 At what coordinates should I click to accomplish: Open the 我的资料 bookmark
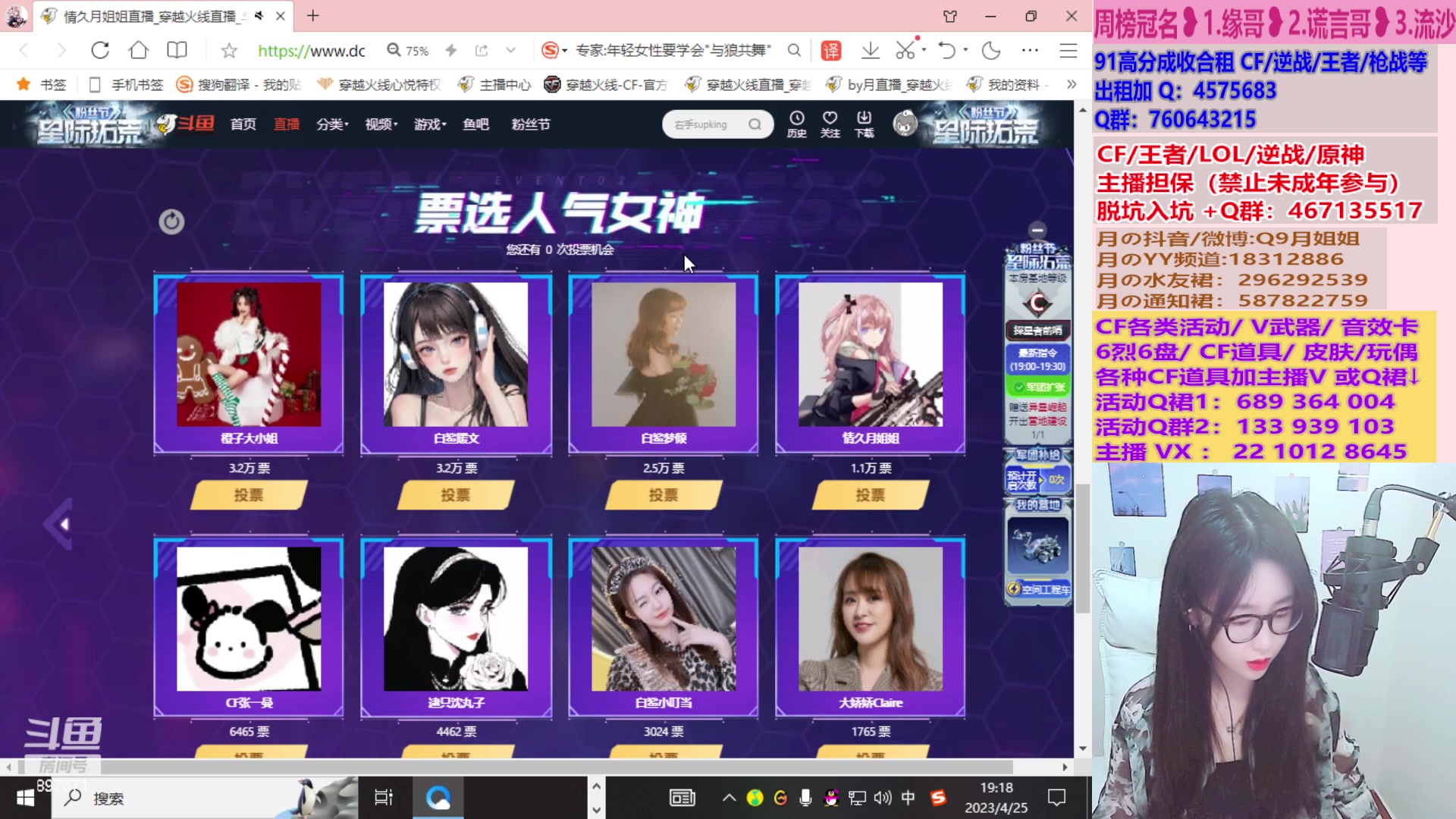click(x=1006, y=85)
